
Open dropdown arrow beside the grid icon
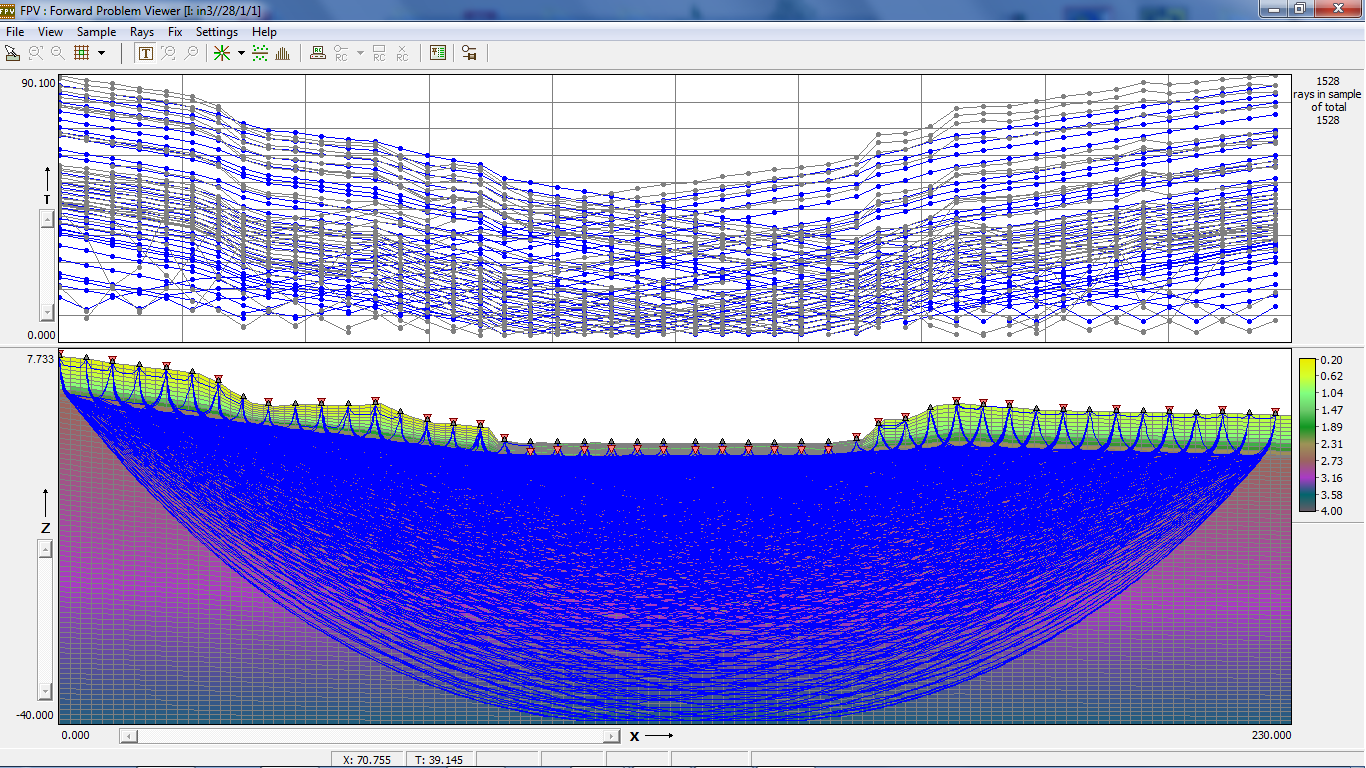[101, 53]
